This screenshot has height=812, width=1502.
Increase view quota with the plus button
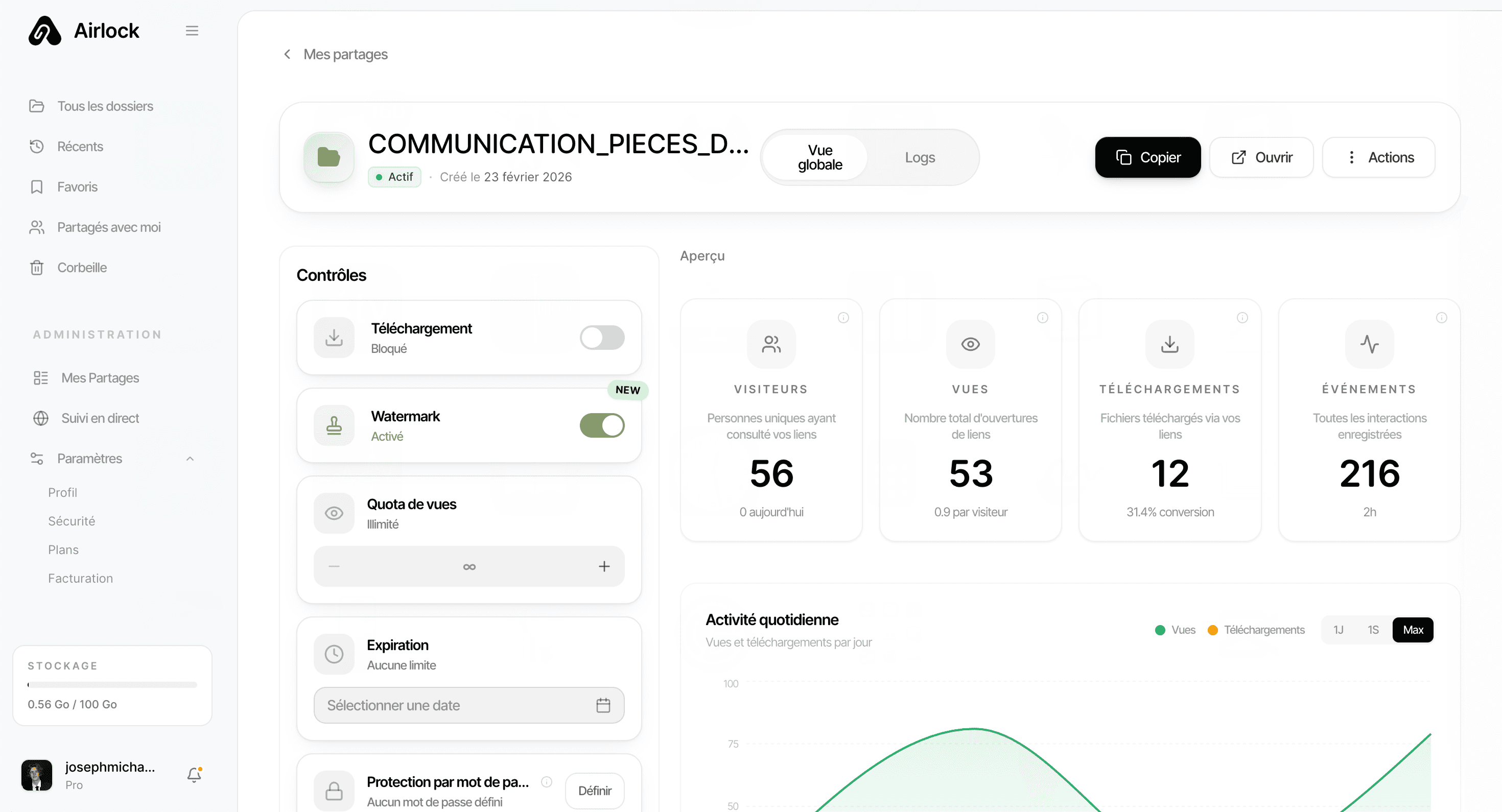[605, 566]
